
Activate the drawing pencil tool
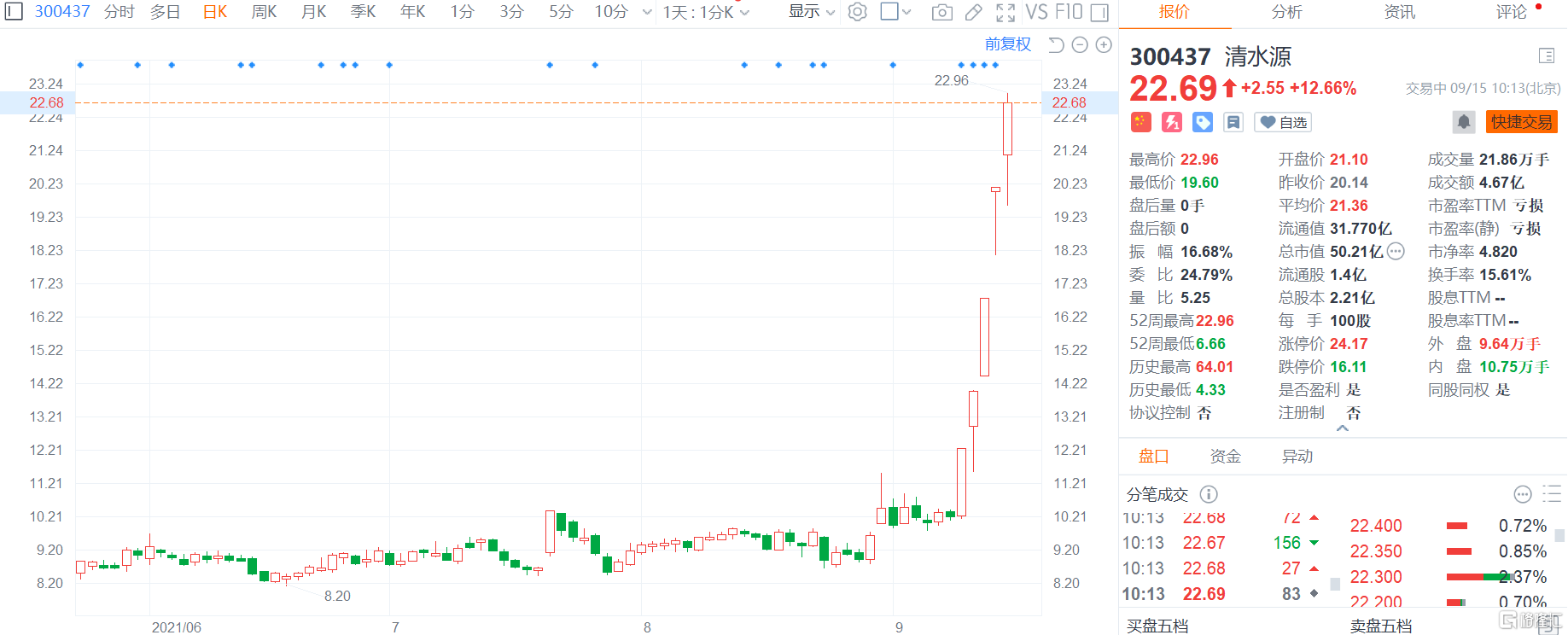(x=973, y=12)
